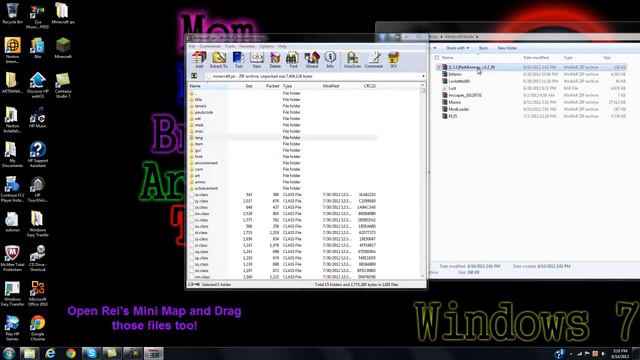Select the ModLoader archive in Explorer
This screenshot has width=640, height=360.
(459, 109)
